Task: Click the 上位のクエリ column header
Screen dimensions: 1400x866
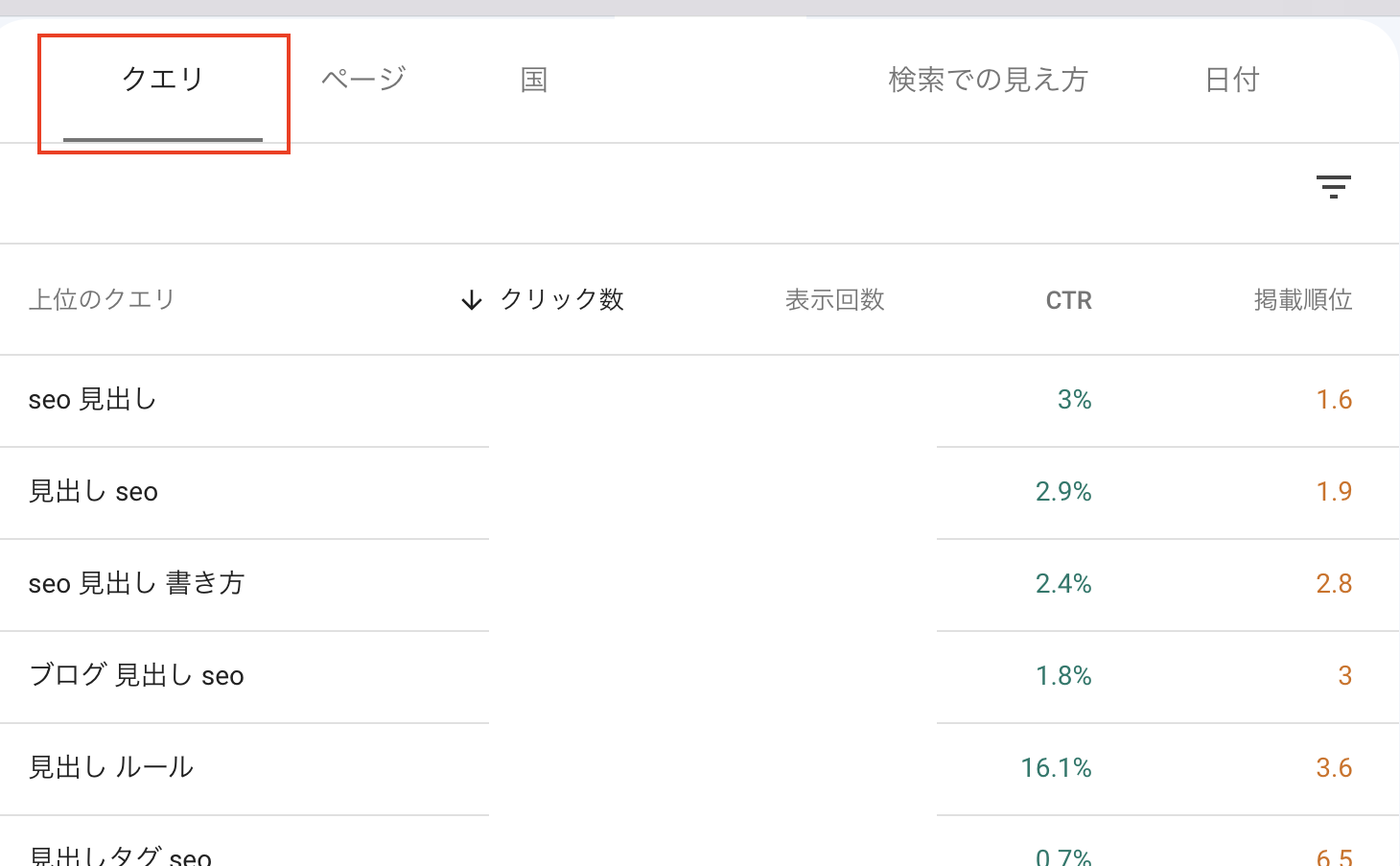Action: click(102, 299)
